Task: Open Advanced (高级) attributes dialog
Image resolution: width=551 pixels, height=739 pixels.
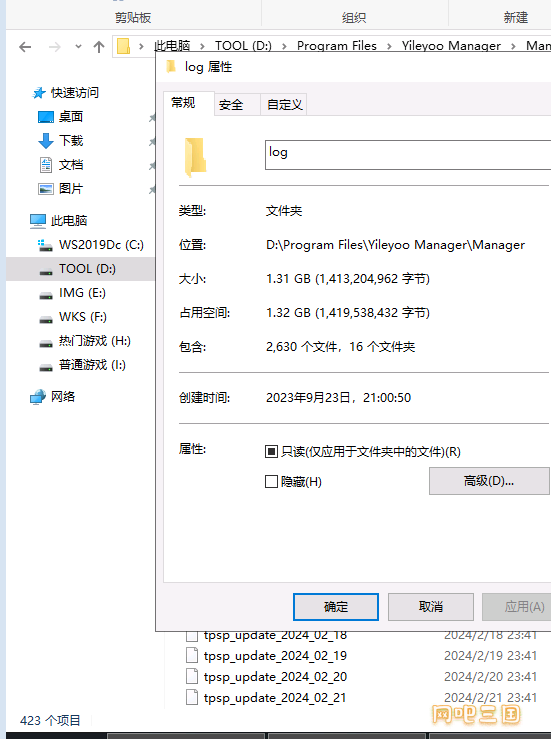Action: pyautogui.click(x=489, y=481)
